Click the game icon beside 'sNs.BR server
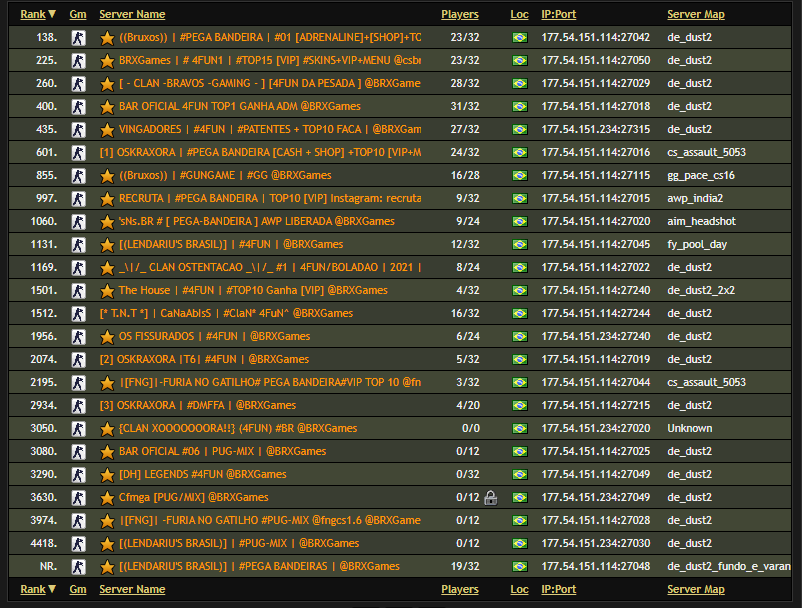The width and height of the screenshot is (802, 608). (x=78, y=221)
